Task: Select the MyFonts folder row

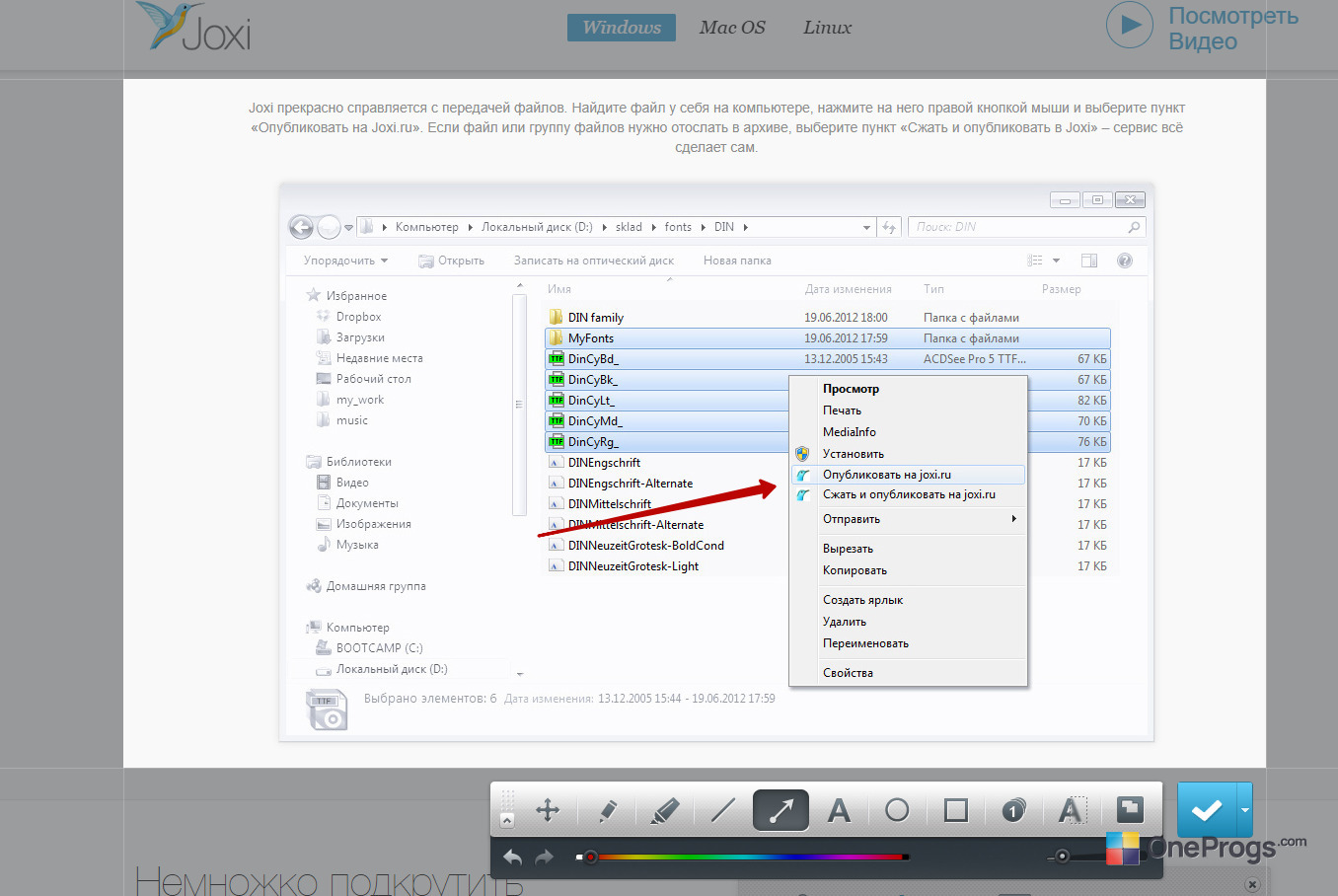Action: [x=827, y=338]
